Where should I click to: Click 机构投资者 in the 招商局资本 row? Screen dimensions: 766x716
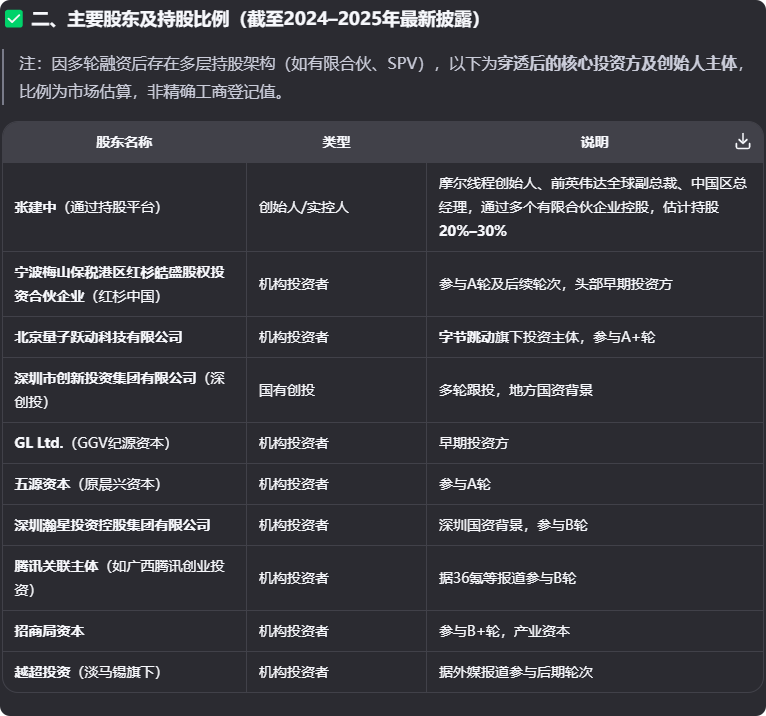pos(294,631)
